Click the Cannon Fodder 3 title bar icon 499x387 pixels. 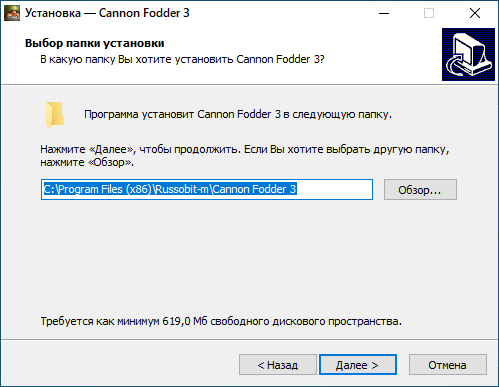(12, 13)
